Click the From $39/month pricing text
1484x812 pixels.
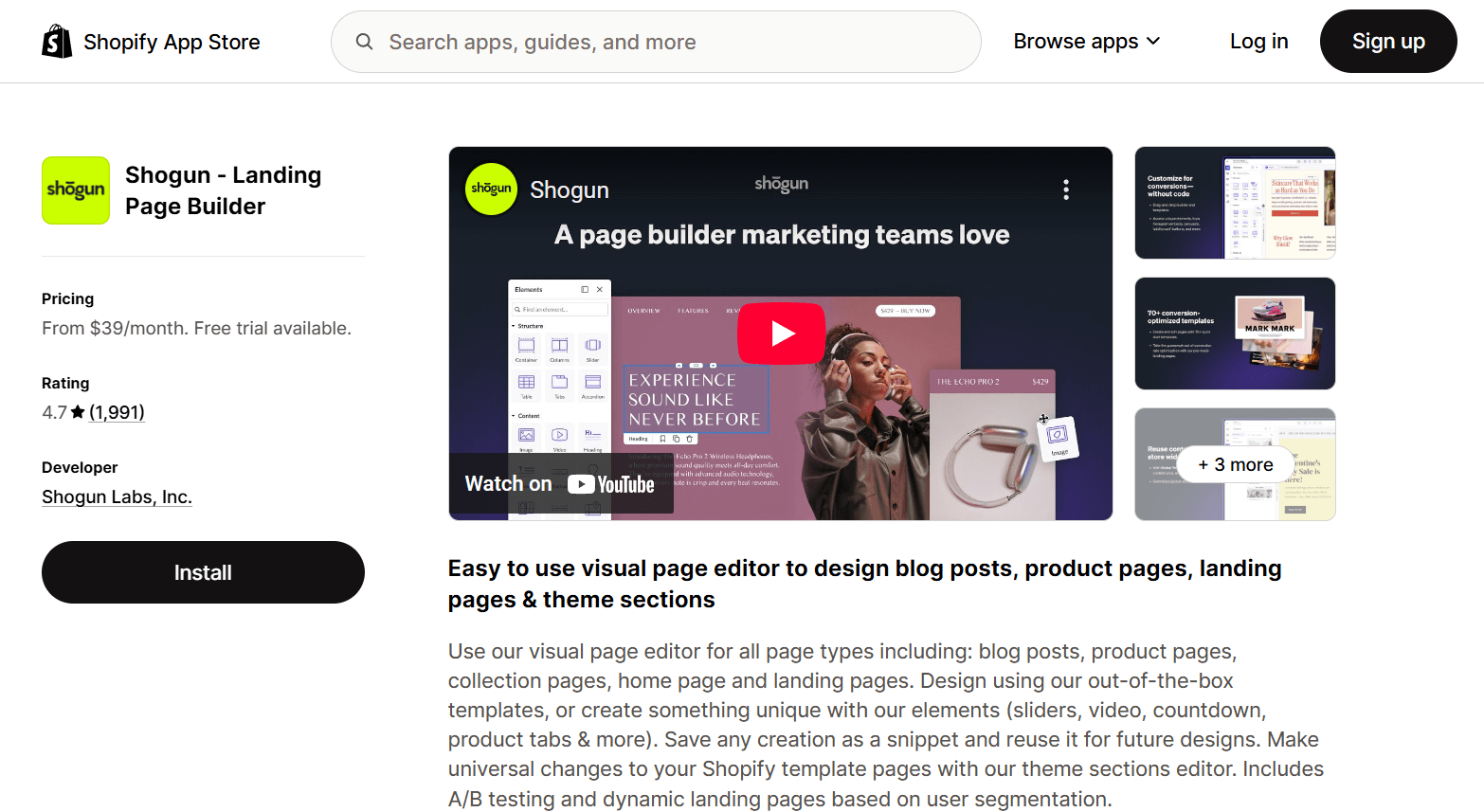(x=196, y=328)
